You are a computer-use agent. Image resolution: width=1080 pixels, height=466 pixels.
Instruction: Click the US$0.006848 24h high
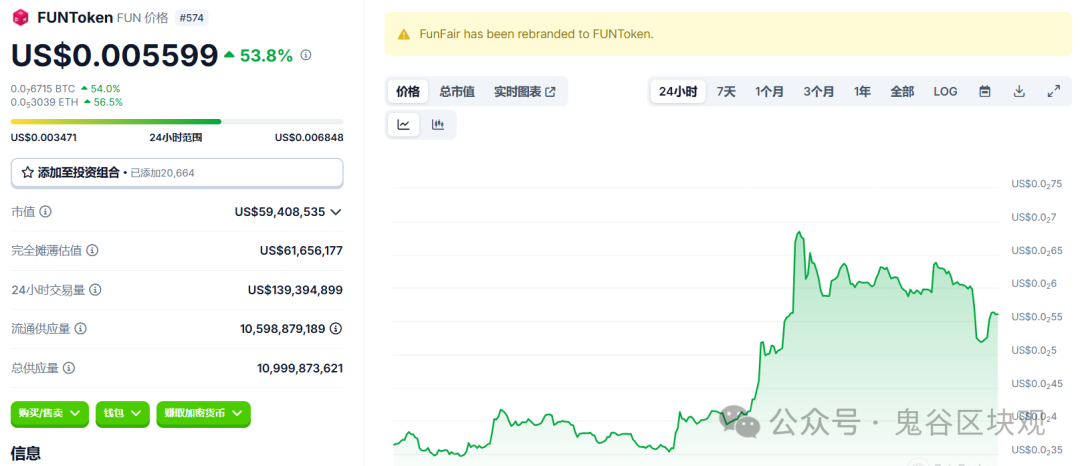[309, 137]
